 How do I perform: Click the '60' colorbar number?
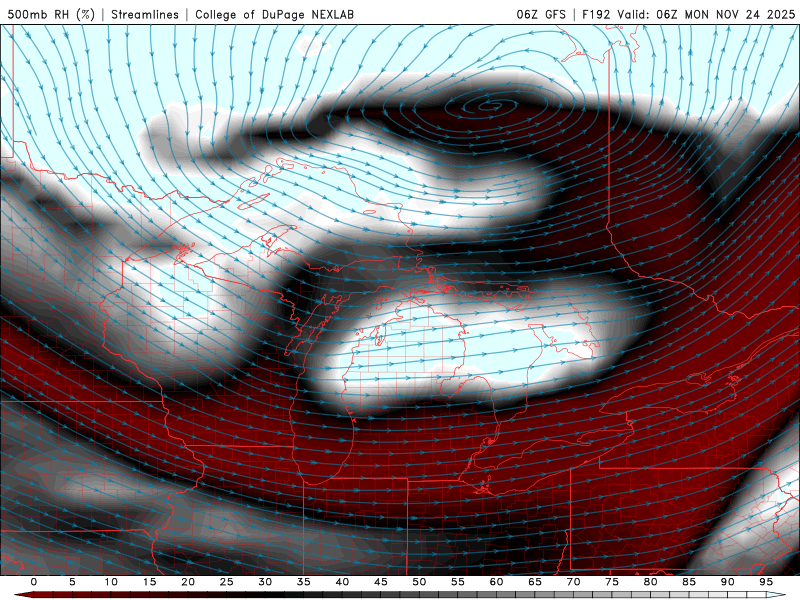496,582
